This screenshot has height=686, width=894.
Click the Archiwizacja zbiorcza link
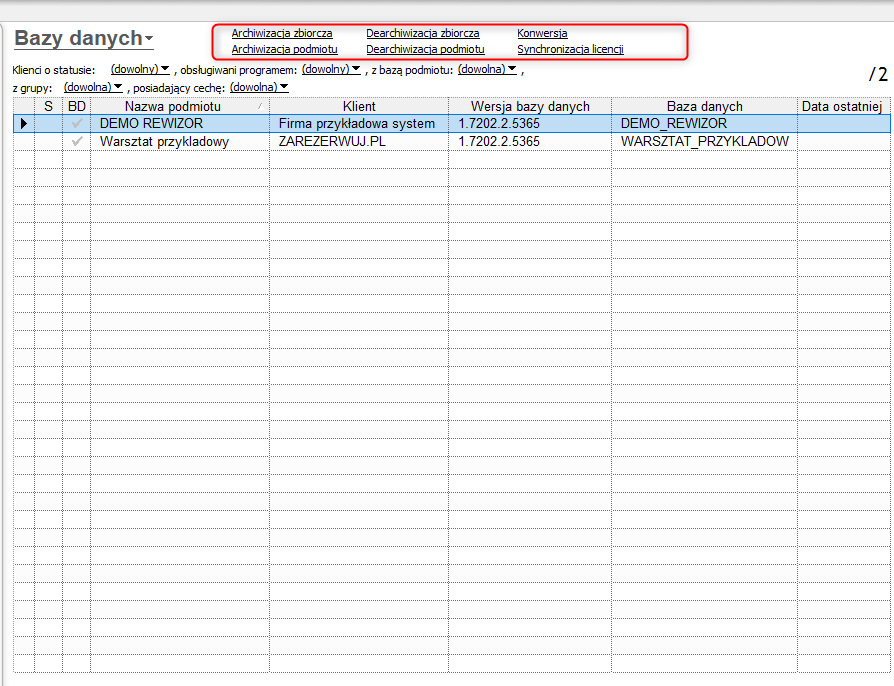(x=282, y=34)
